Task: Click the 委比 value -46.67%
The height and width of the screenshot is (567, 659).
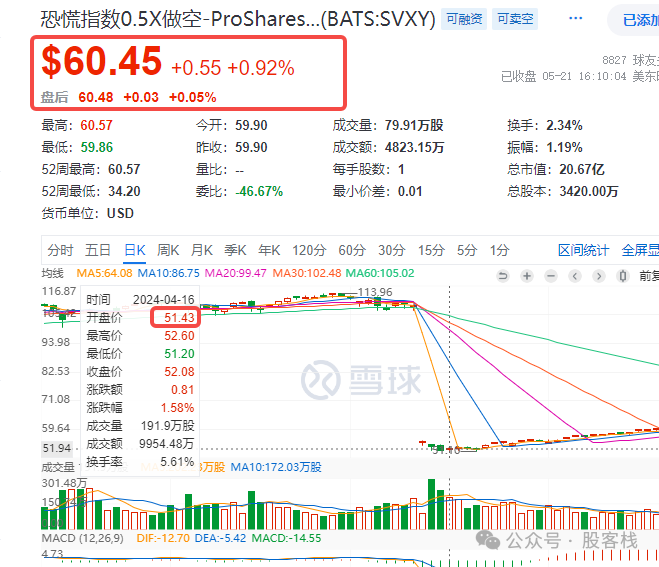Action: 259,191
